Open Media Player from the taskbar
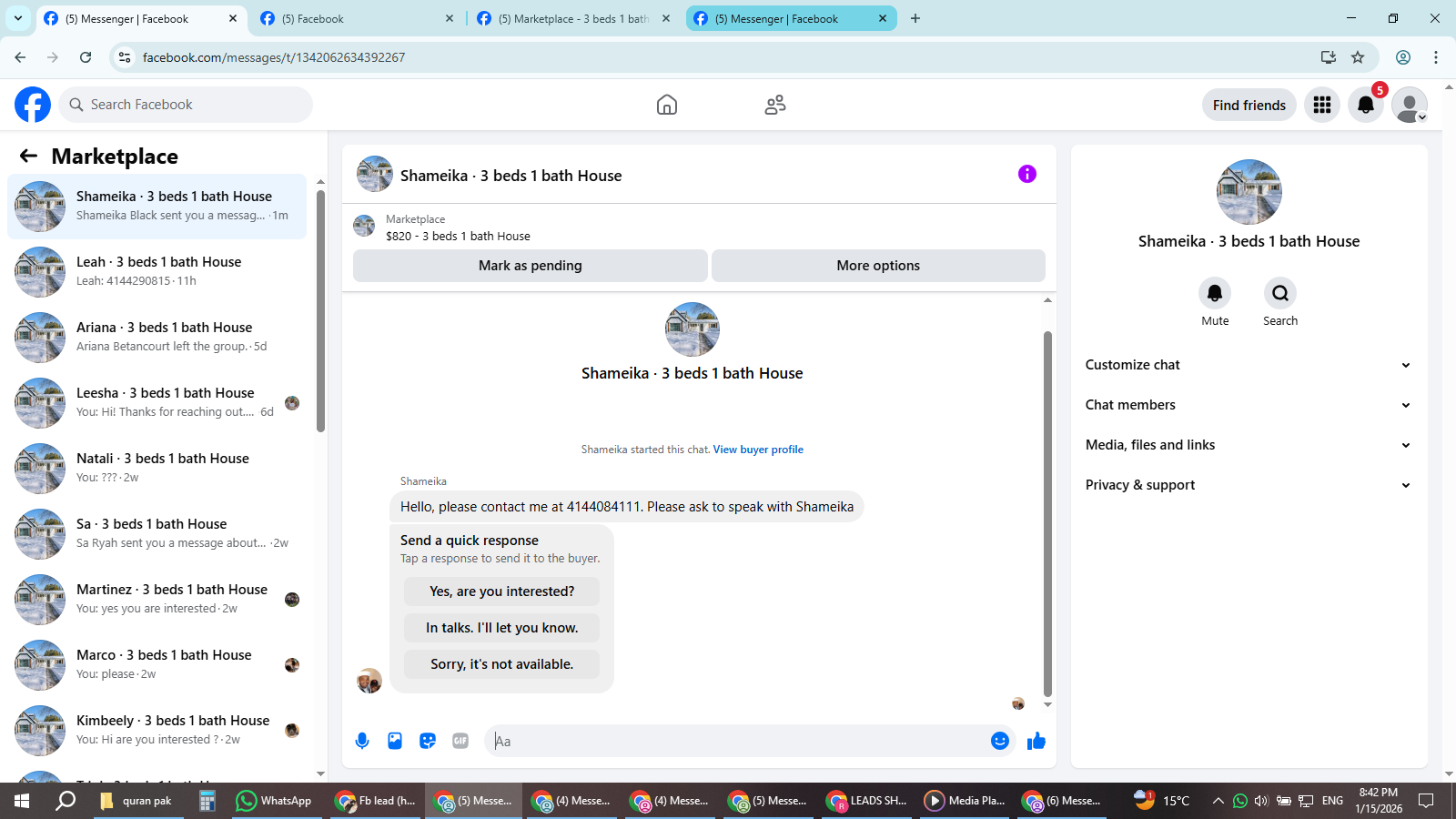The width and height of the screenshot is (1456, 819). pos(966,801)
